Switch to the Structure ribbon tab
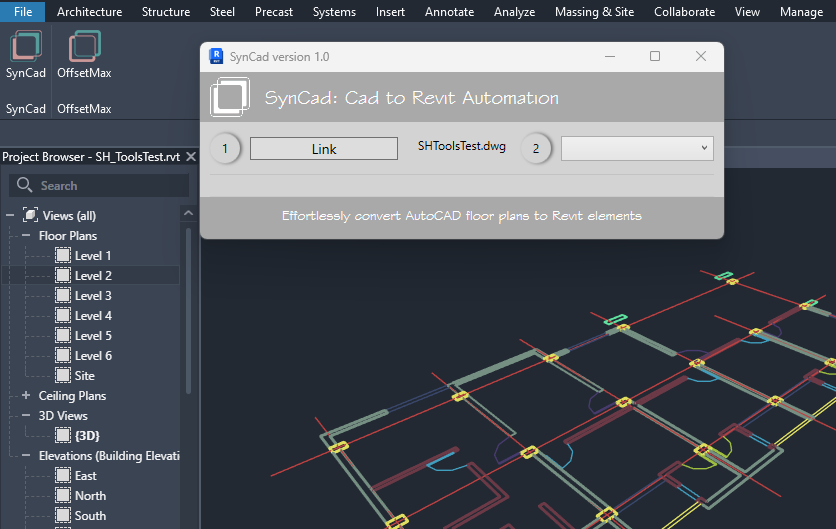836x529 pixels. 166,11
